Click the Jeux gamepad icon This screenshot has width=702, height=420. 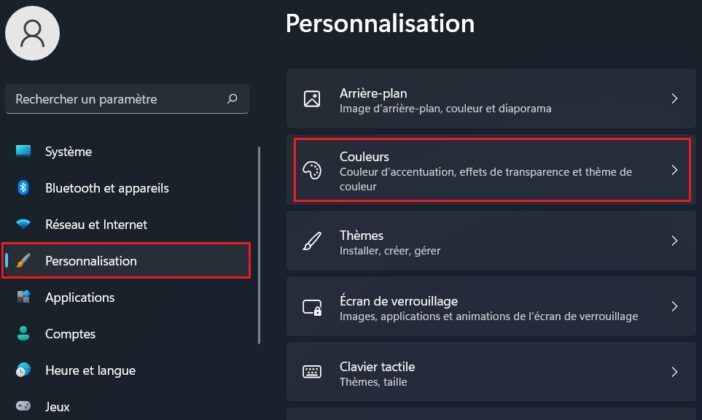pyautogui.click(x=23, y=406)
